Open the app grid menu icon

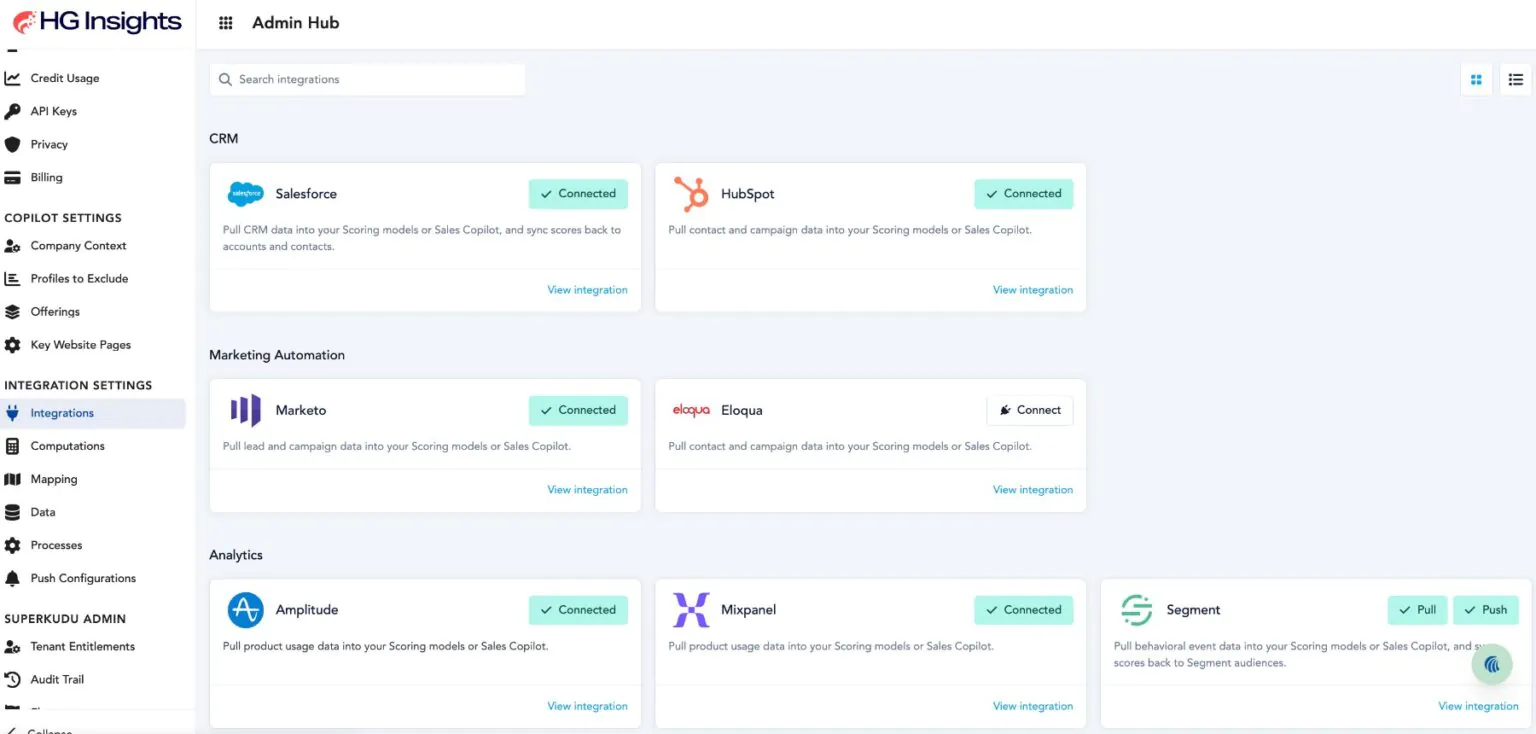[226, 23]
